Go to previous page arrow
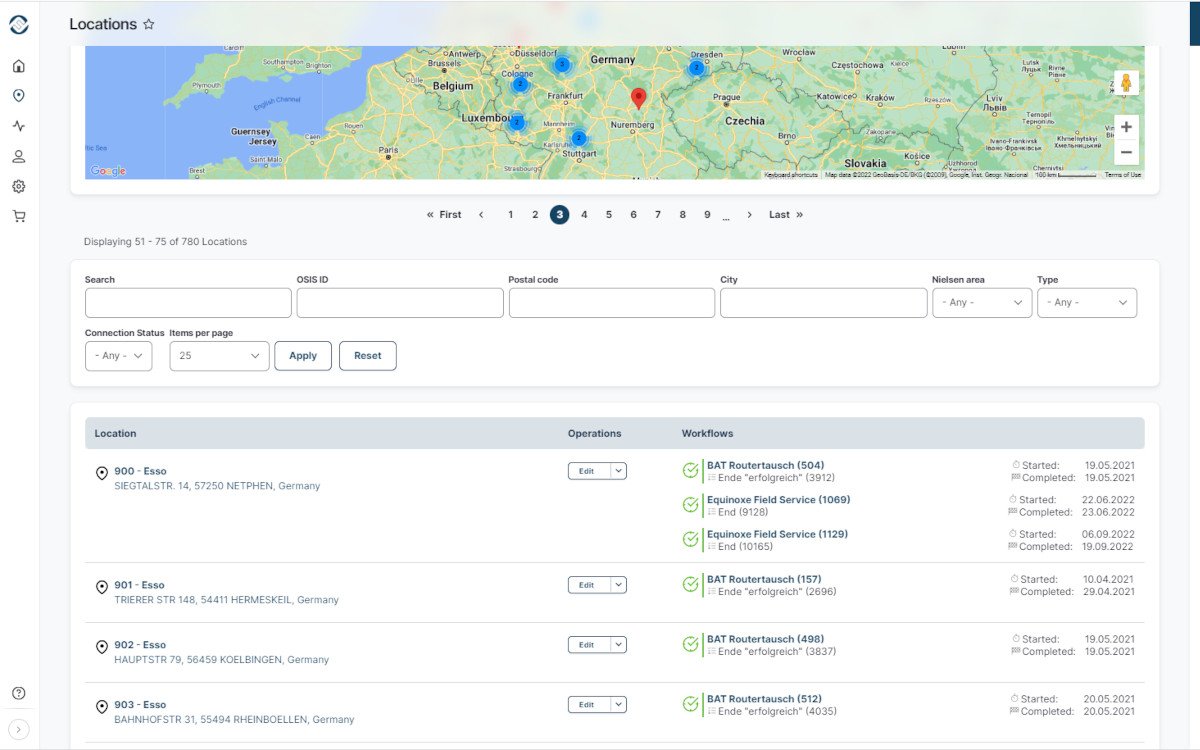 [481, 215]
